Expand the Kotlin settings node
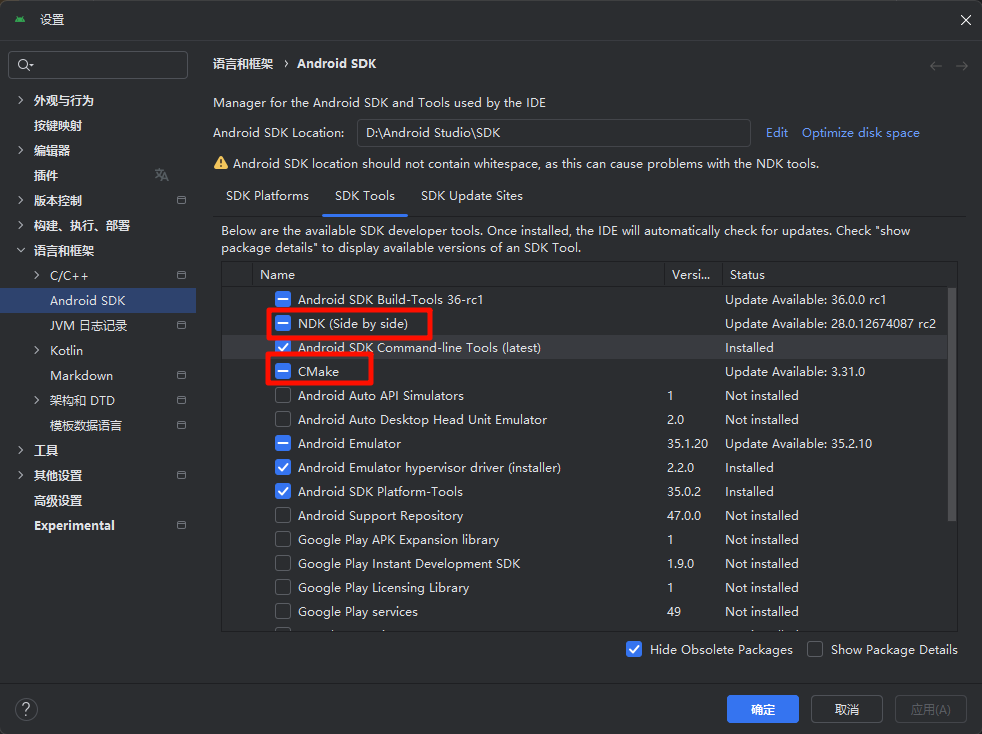Image resolution: width=982 pixels, height=734 pixels. click(38, 350)
